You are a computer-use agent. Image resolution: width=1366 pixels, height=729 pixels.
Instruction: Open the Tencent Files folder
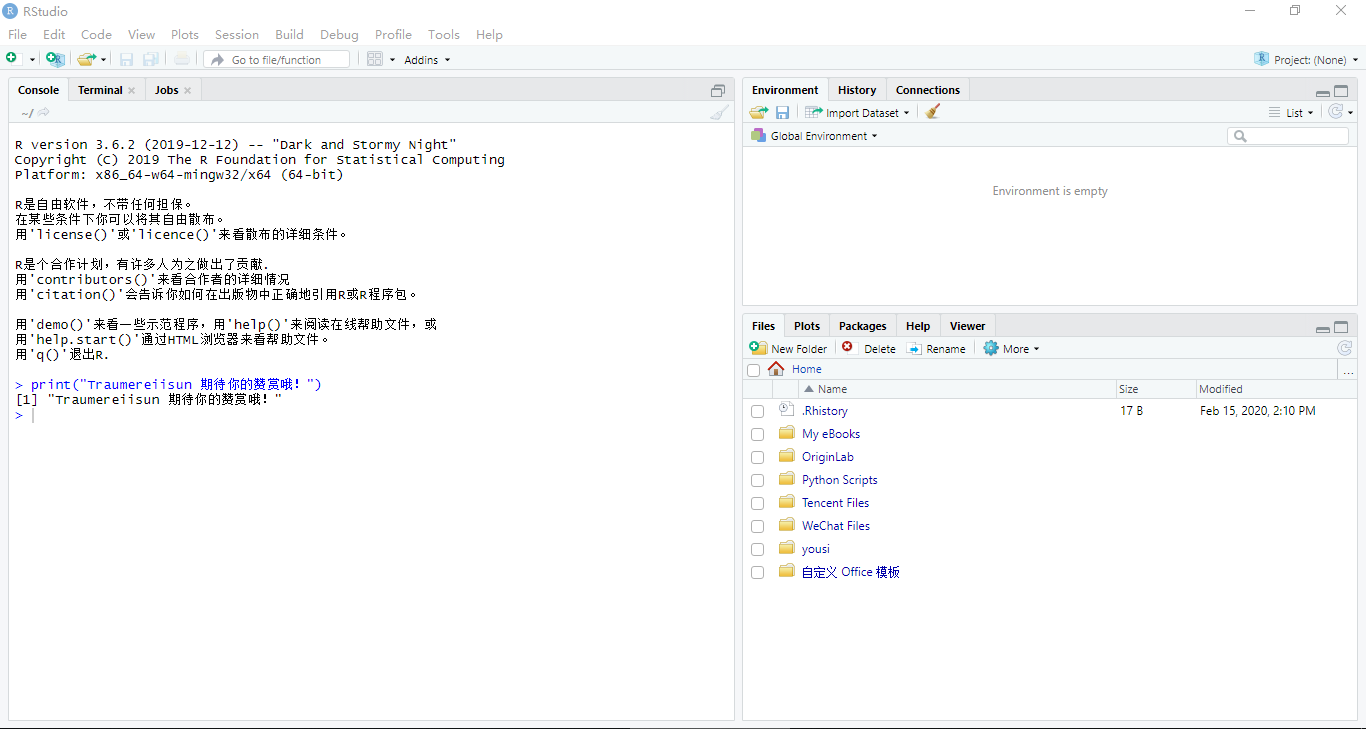(835, 502)
